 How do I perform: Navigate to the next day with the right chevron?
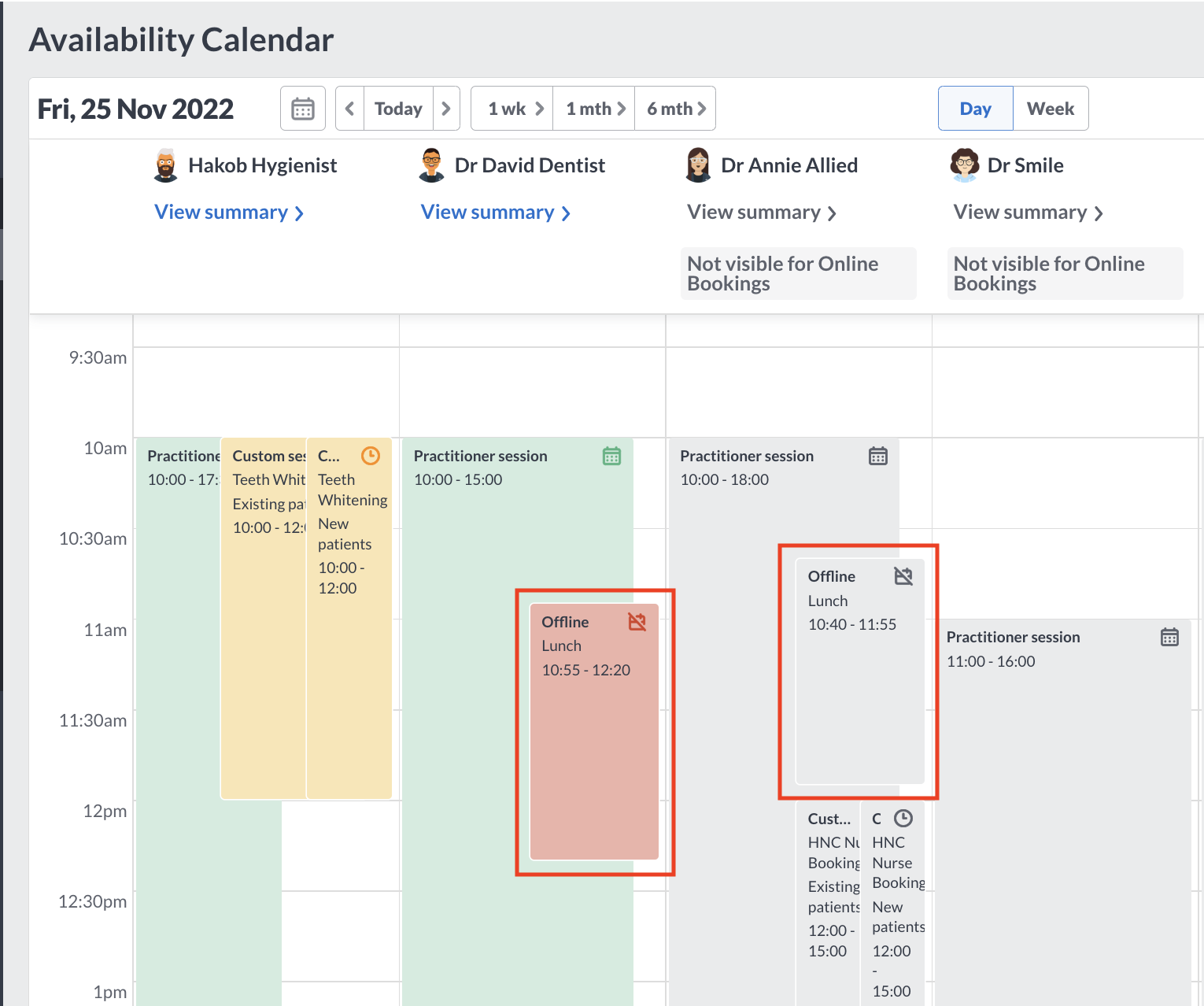coord(446,108)
